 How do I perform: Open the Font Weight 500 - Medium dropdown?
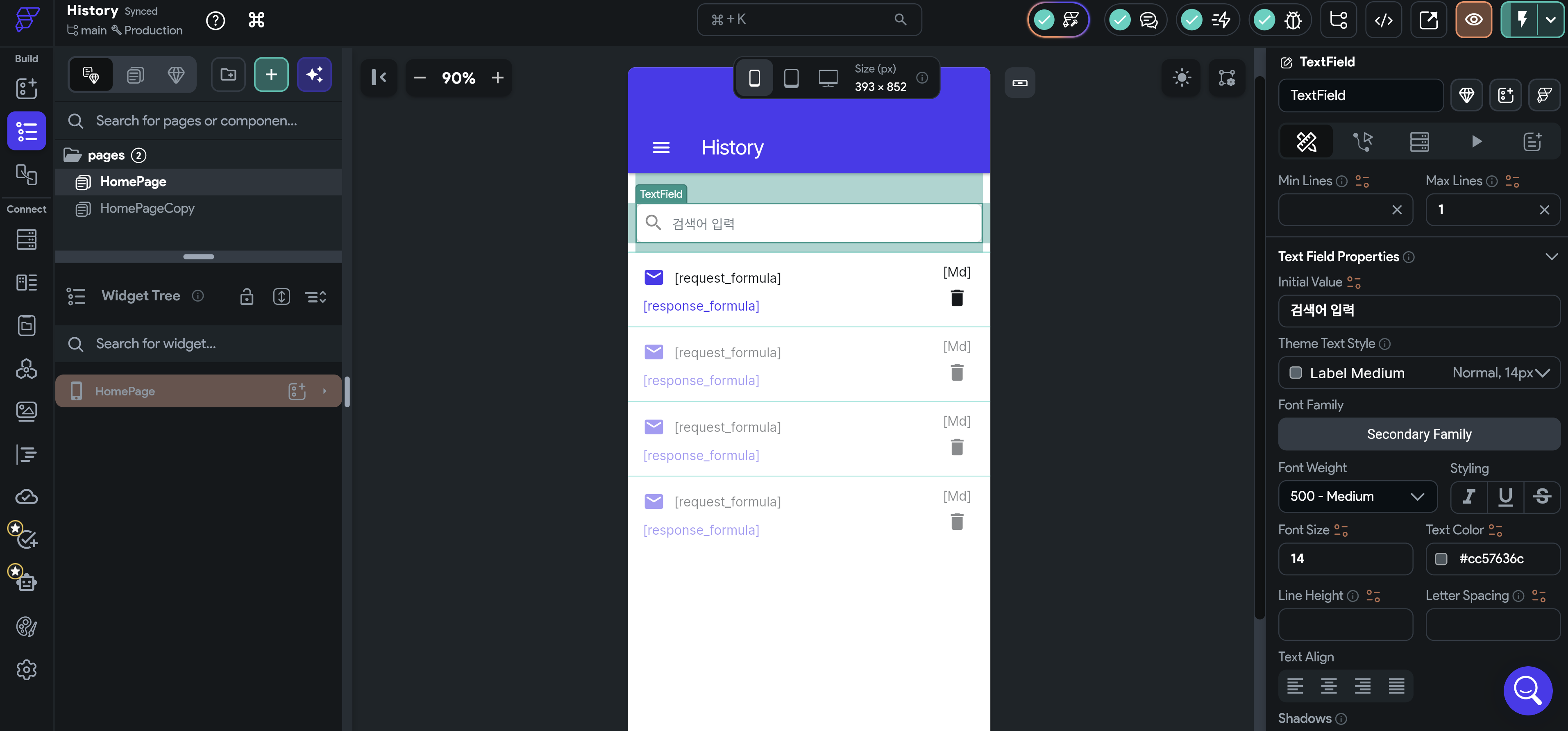[1357, 497]
